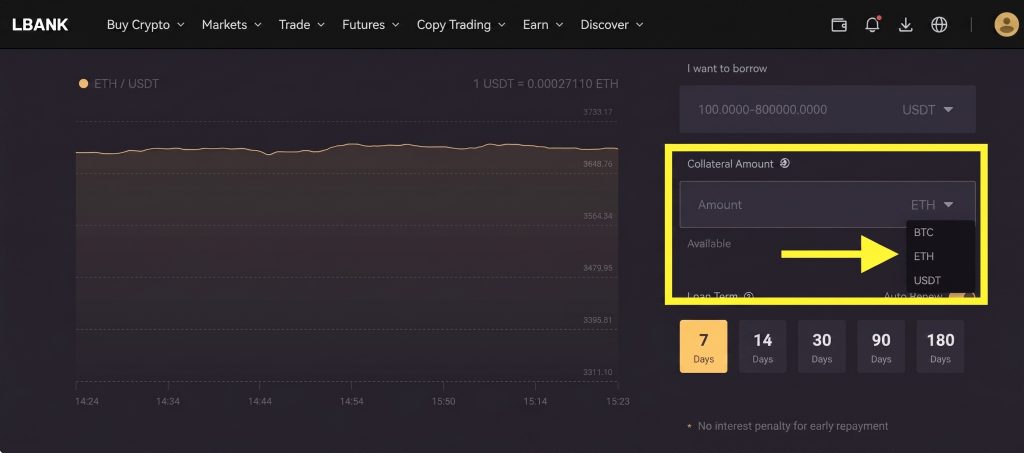Click the 1 USDT = 0.00027110 ETH rate
The width and height of the screenshot is (1024, 453).
546,84
